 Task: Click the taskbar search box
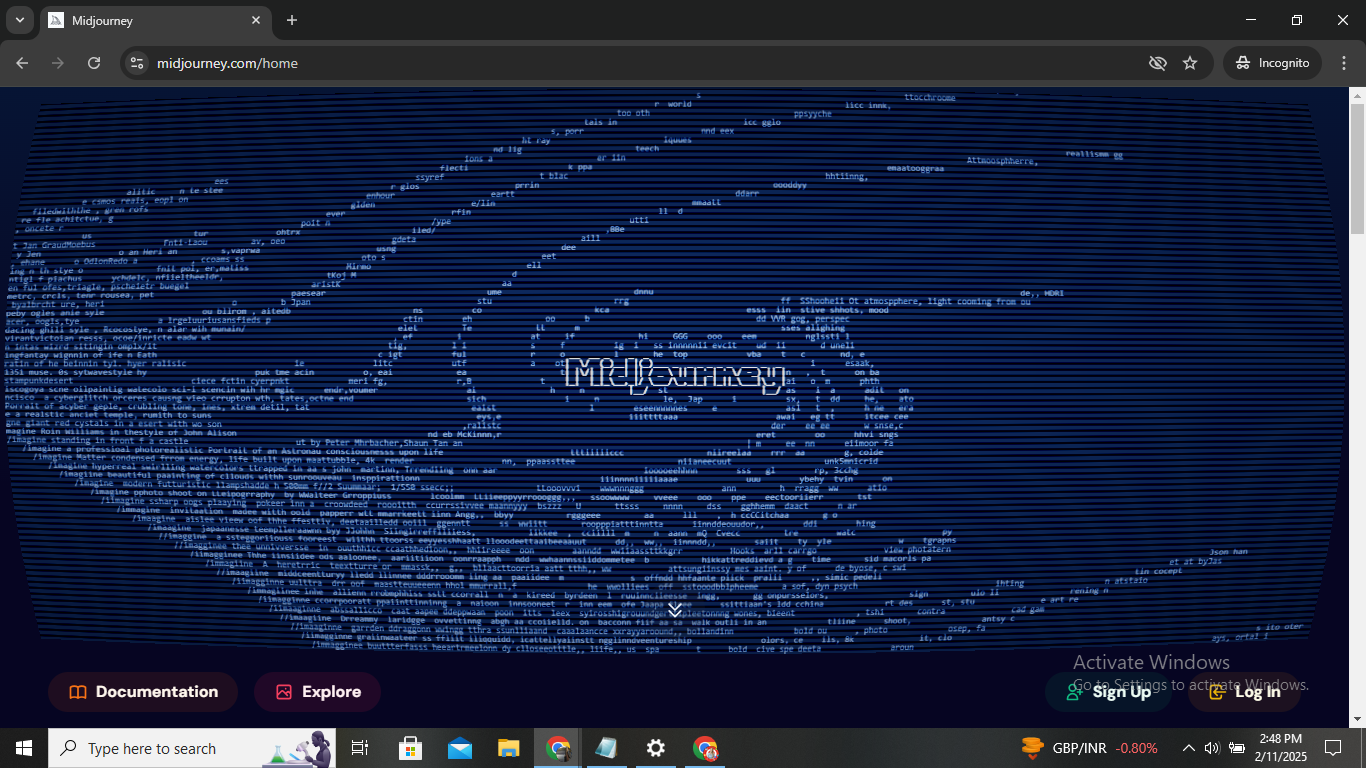click(x=192, y=748)
